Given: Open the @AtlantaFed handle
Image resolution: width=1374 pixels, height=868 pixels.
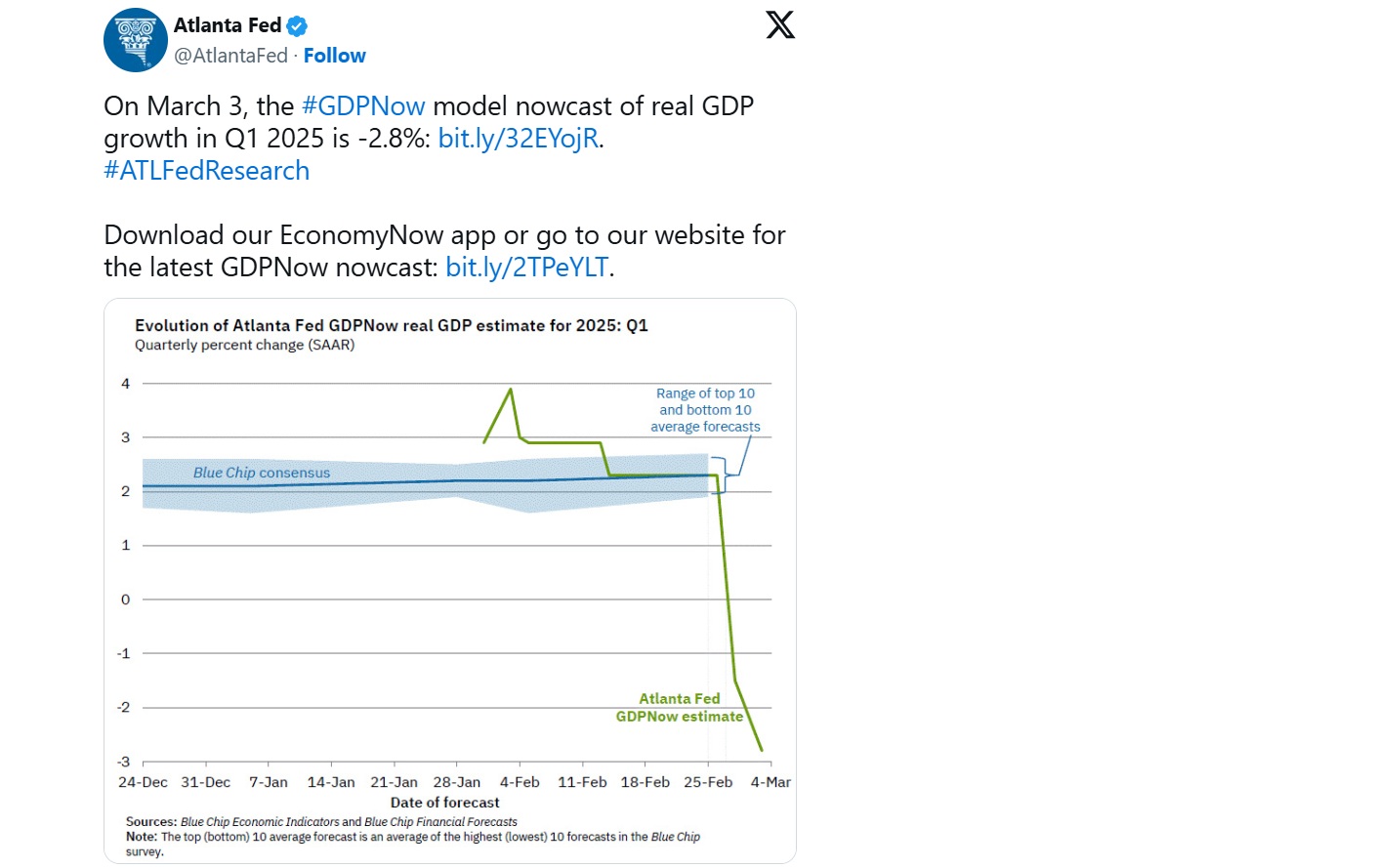Looking at the screenshot, I should 230,56.
